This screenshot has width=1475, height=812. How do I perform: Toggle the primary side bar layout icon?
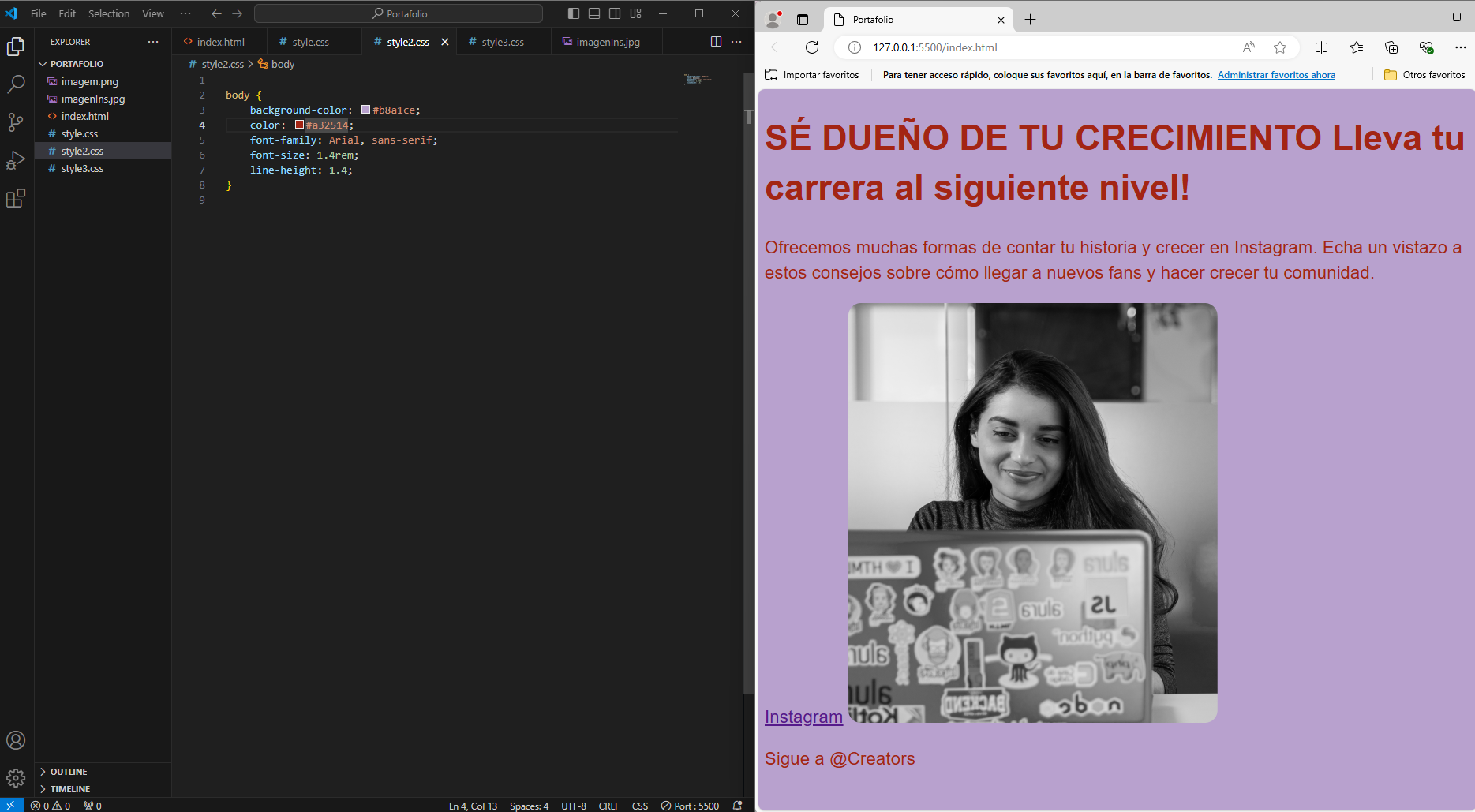pyautogui.click(x=574, y=13)
